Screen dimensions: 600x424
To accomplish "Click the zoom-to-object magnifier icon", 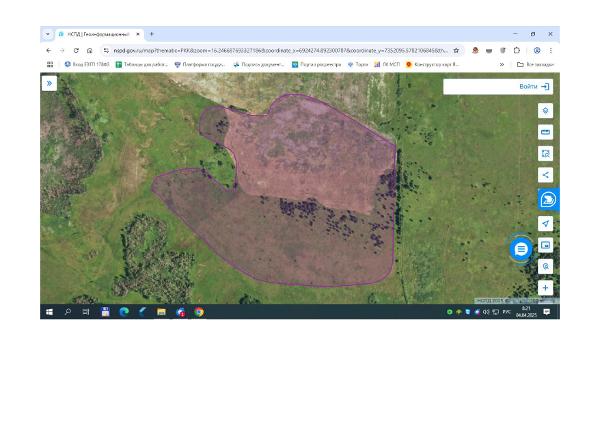I will (545, 266).
